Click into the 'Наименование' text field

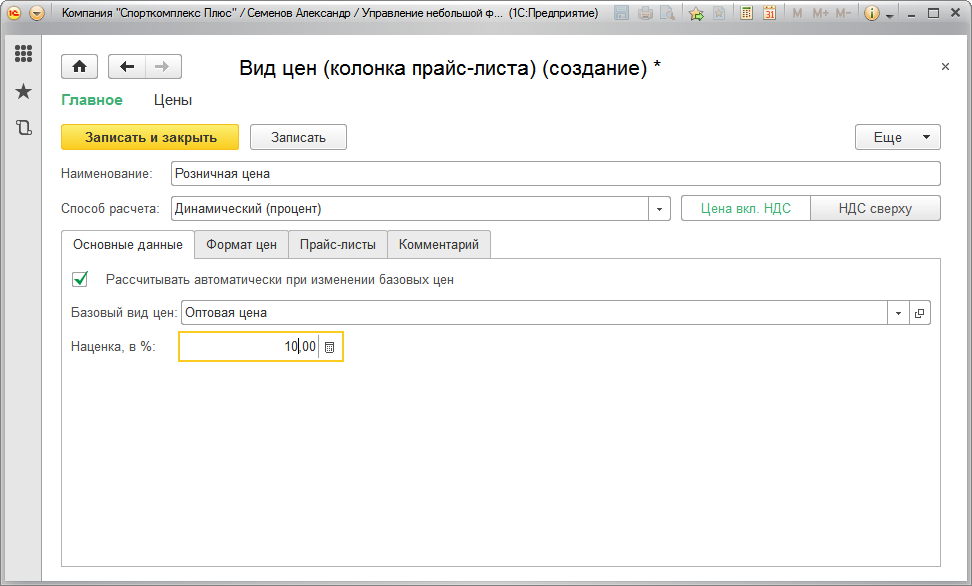click(x=555, y=173)
